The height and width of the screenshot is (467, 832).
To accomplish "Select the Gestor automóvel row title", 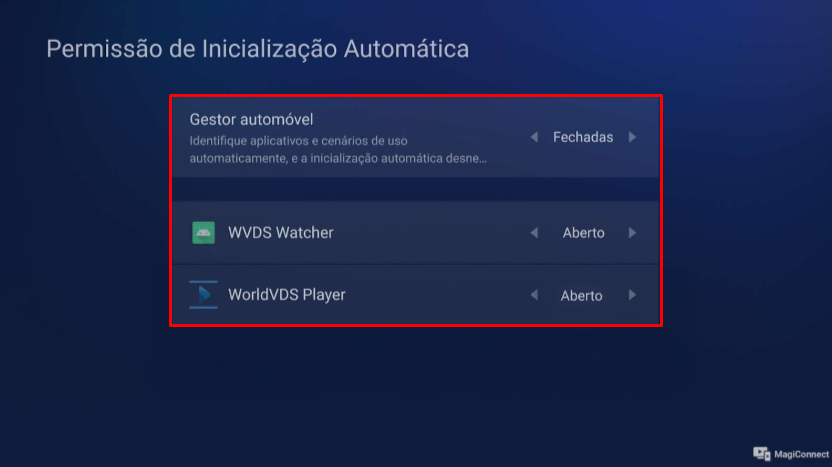I will [252, 119].
